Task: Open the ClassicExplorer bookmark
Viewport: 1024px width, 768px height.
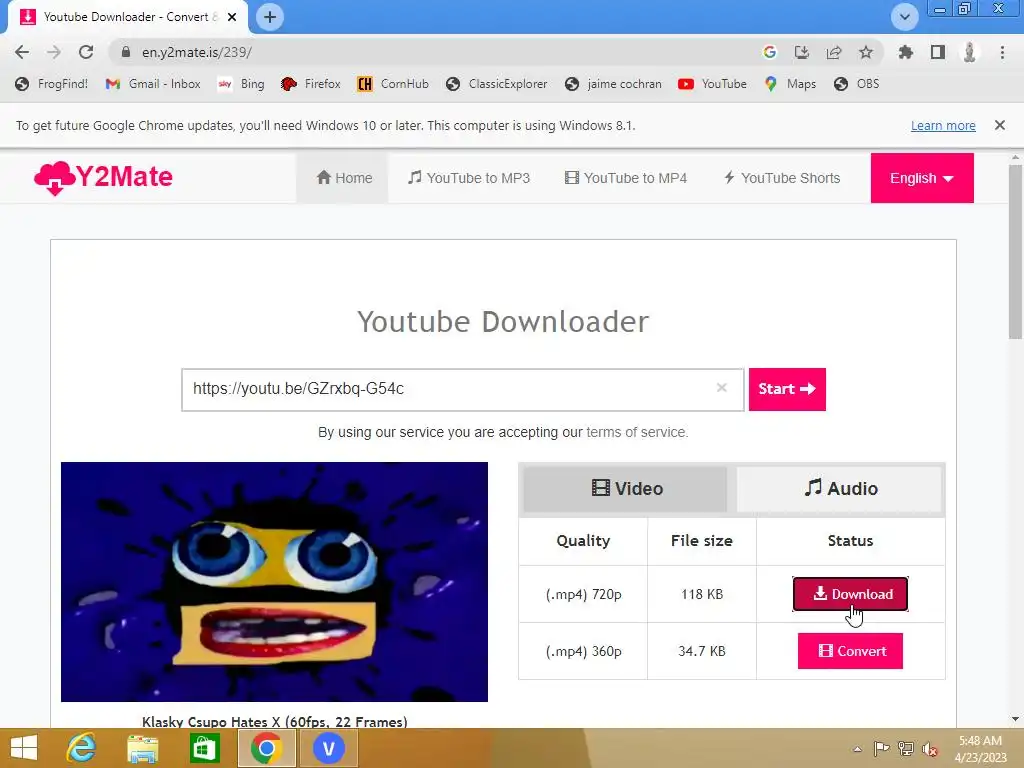Action: (496, 84)
